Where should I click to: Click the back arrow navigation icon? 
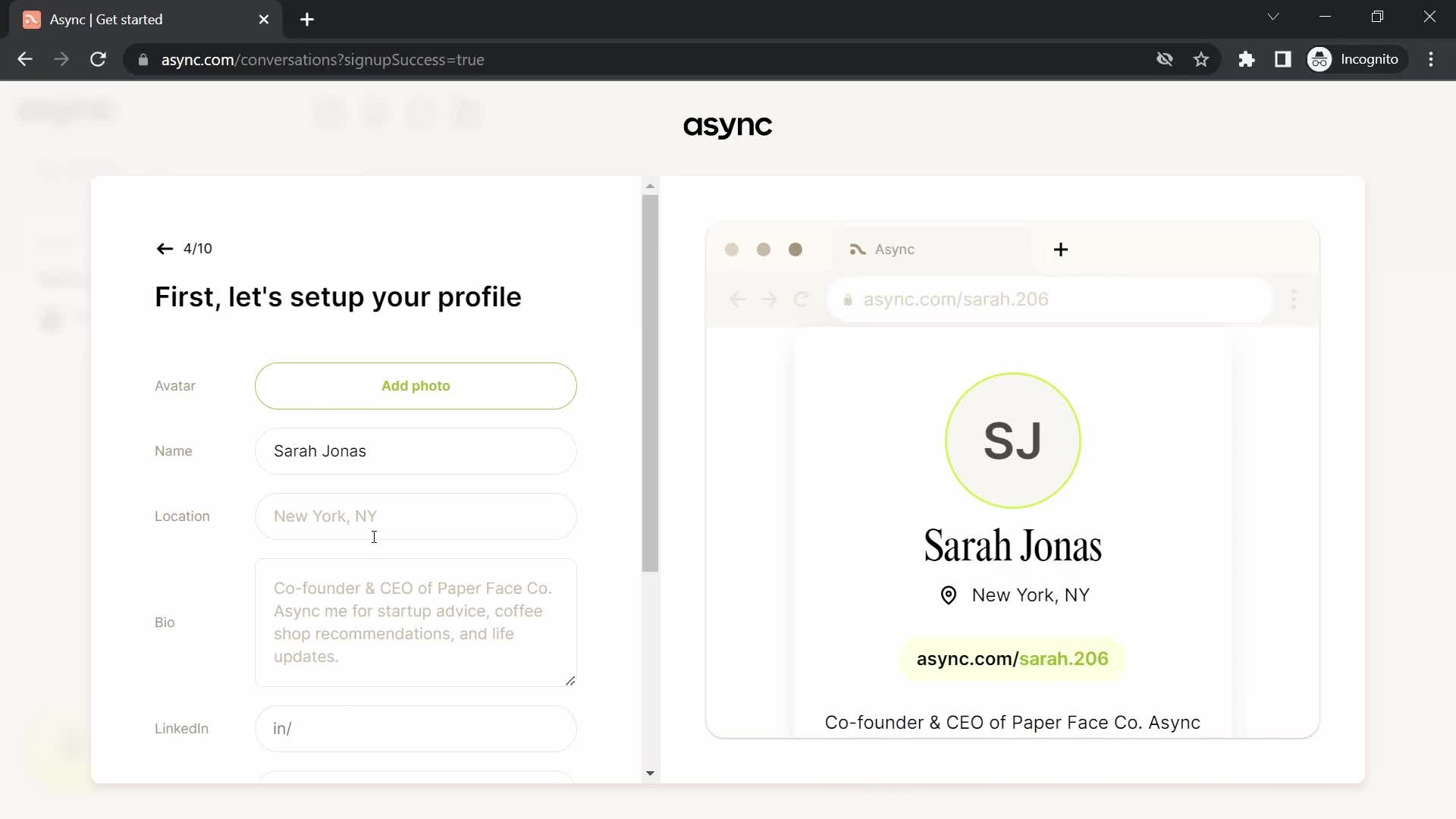pos(165,248)
